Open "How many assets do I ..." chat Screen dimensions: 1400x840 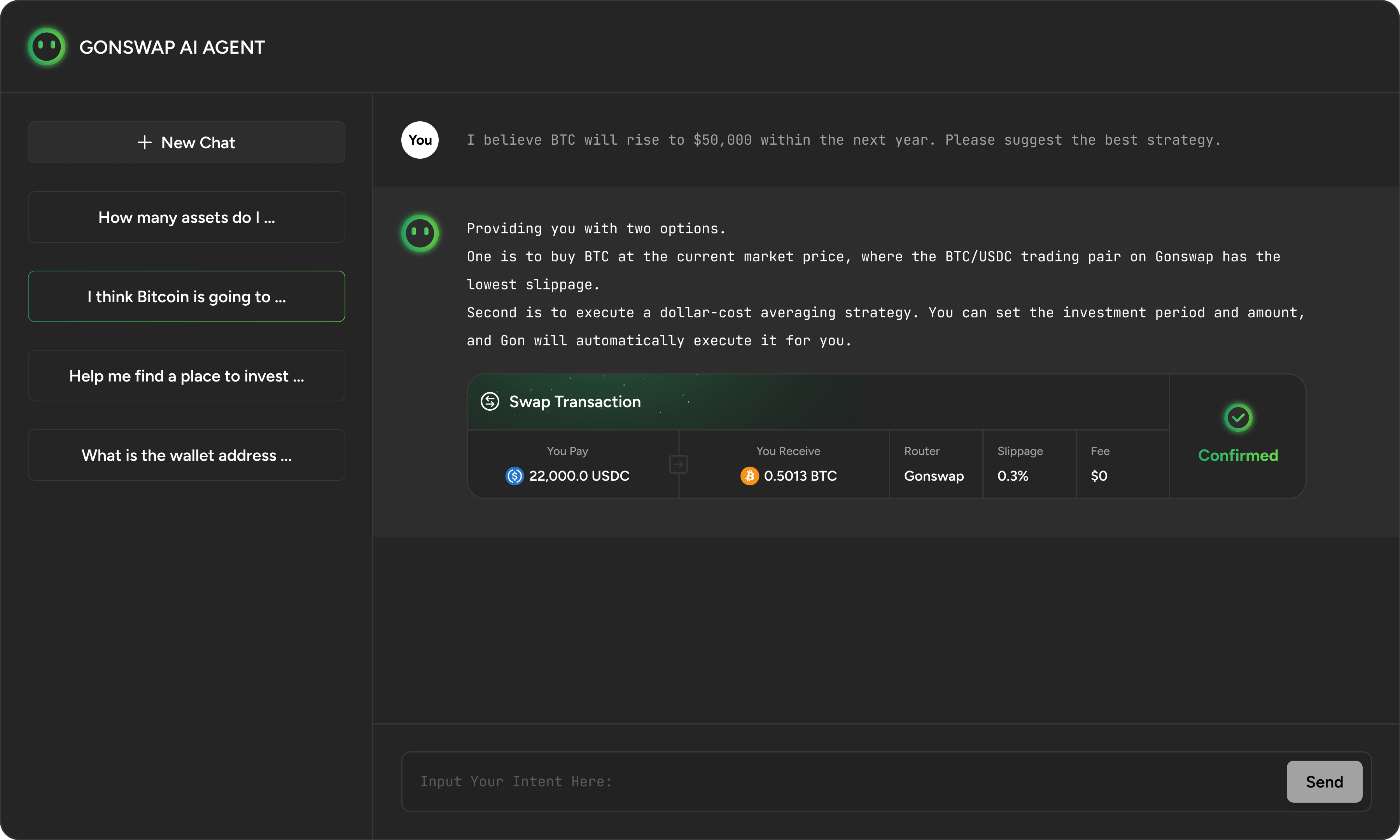coord(187,217)
